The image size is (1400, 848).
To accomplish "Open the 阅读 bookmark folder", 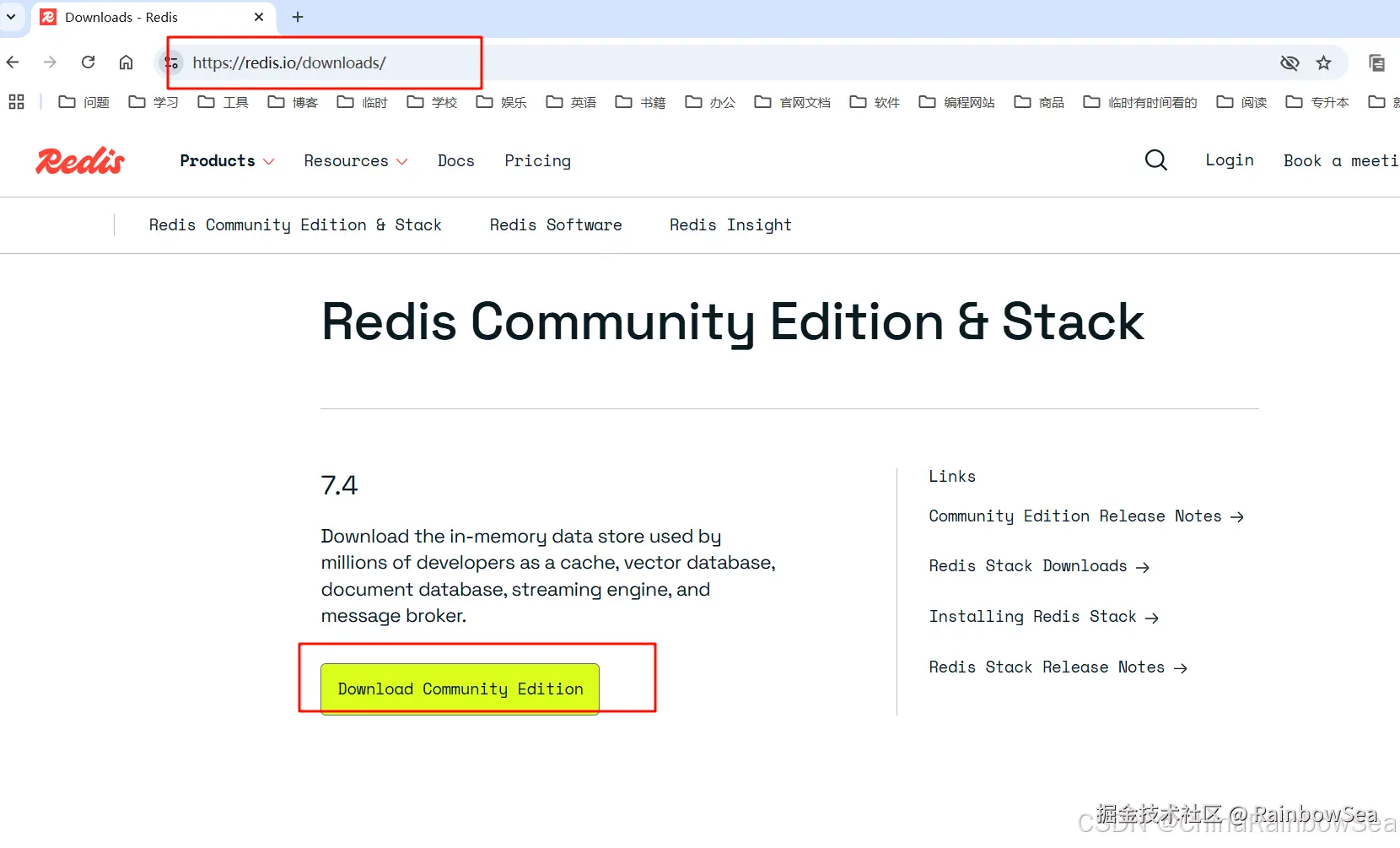I will tap(1241, 102).
